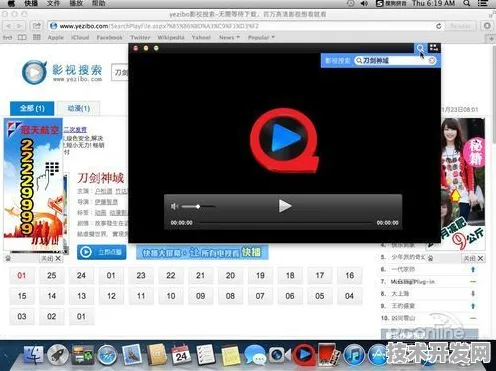Open the Apple bookmark
Screen dimensions: 496x371
click(55, 37)
